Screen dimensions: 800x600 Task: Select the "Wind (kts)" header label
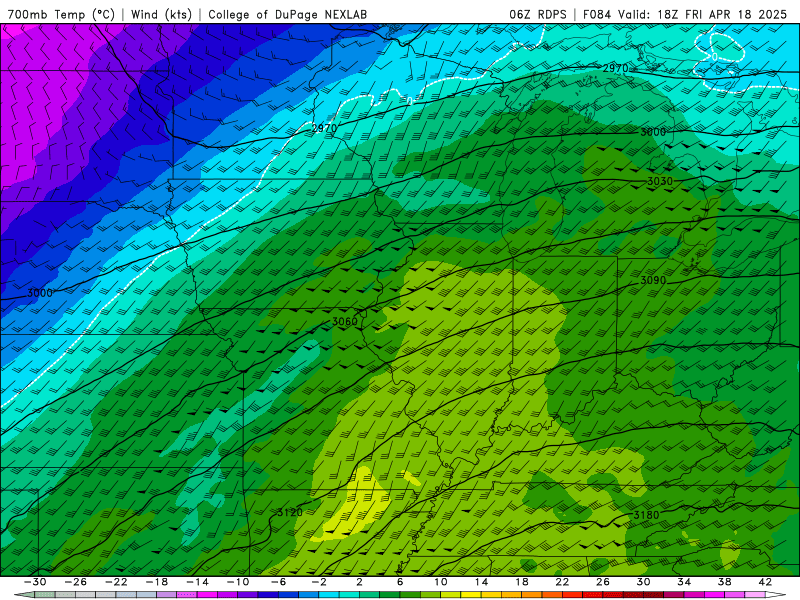click(161, 14)
